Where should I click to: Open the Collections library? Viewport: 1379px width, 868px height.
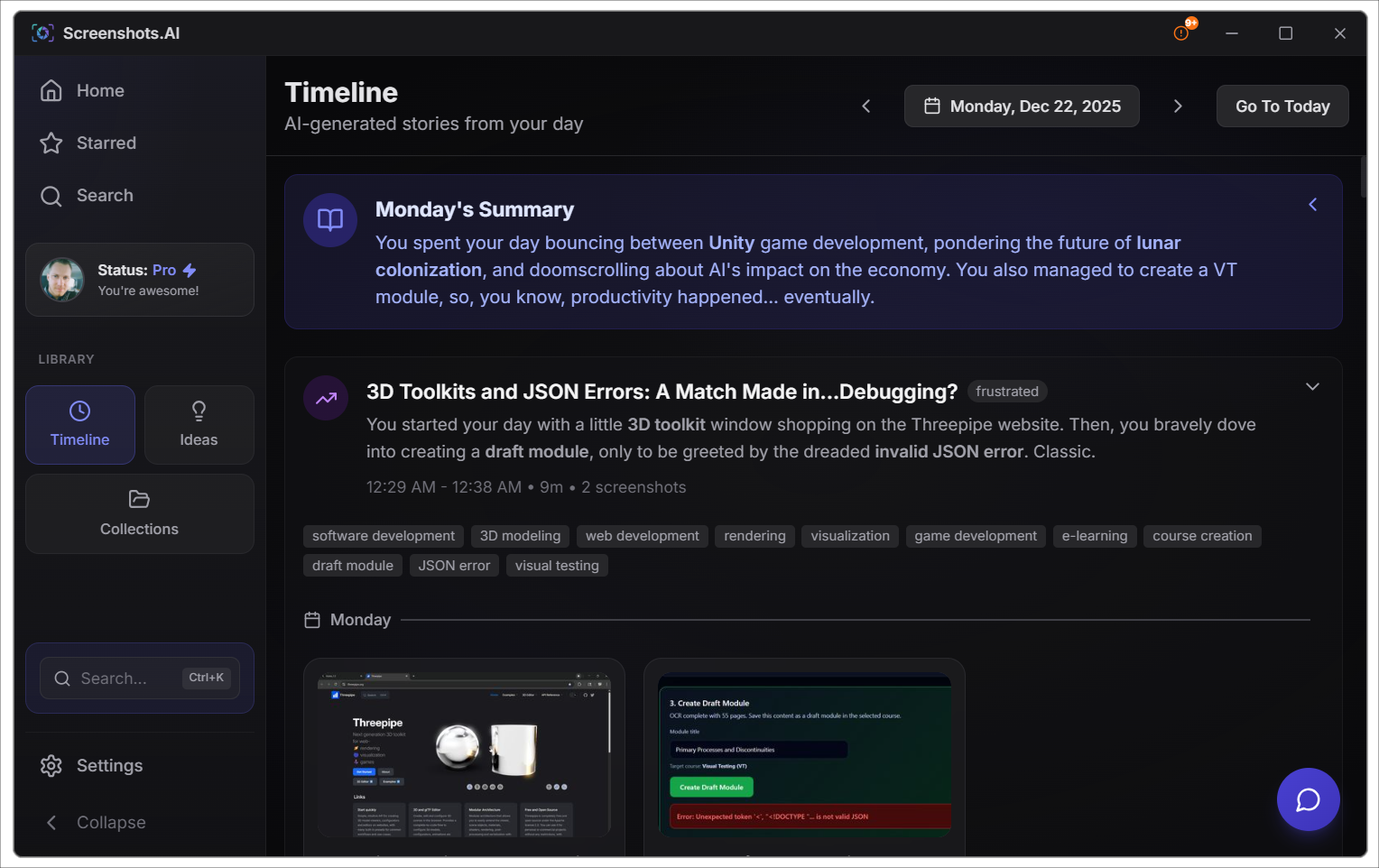(139, 514)
